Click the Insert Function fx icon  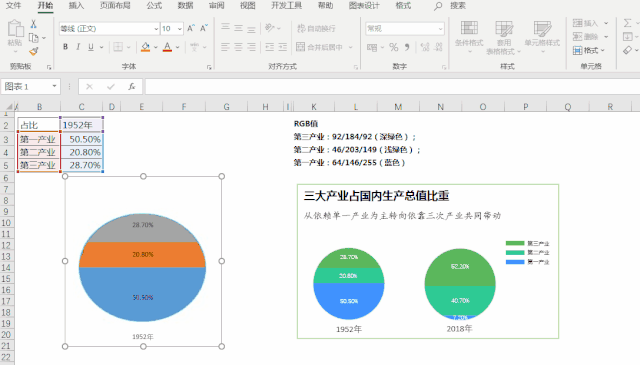click(x=131, y=87)
